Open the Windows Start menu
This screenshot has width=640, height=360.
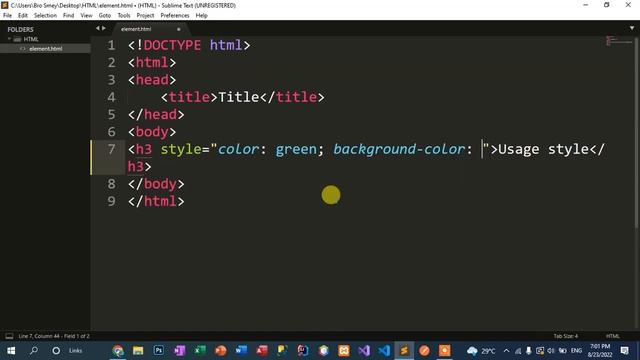(x=11, y=351)
